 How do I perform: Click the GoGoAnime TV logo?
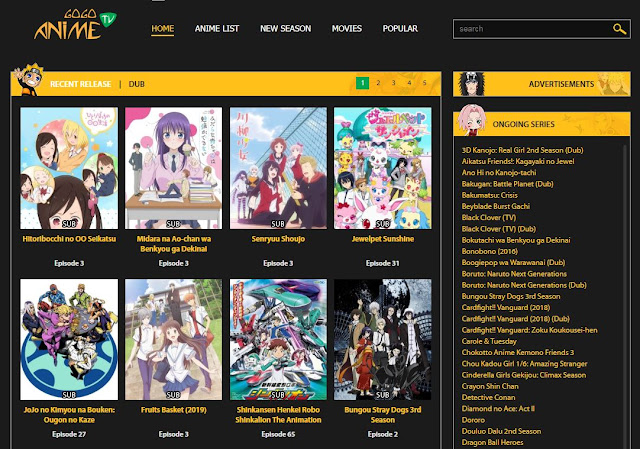pyautogui.click(x=75, y=25)
